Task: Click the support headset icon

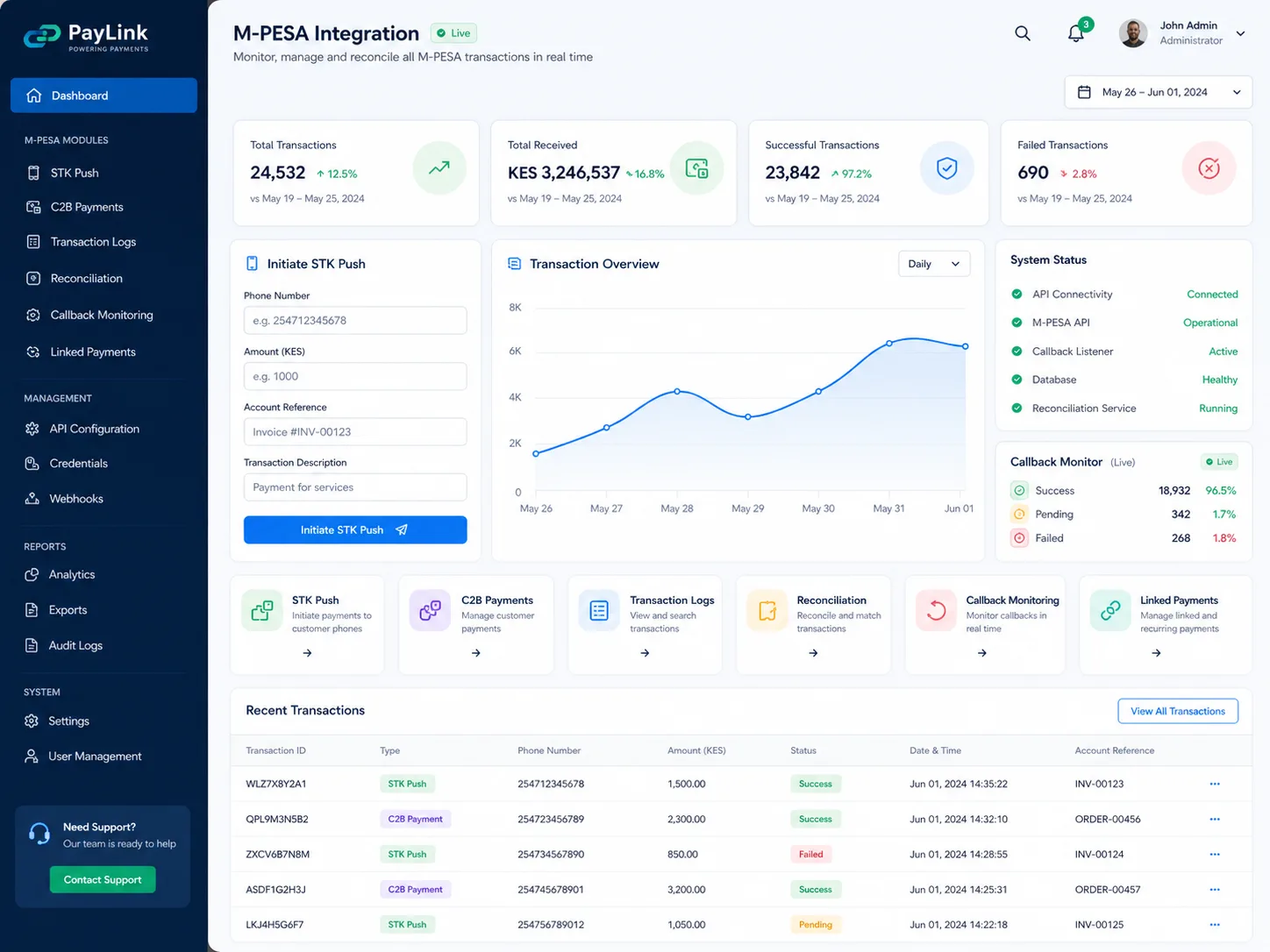Action: tap(39, 833)
